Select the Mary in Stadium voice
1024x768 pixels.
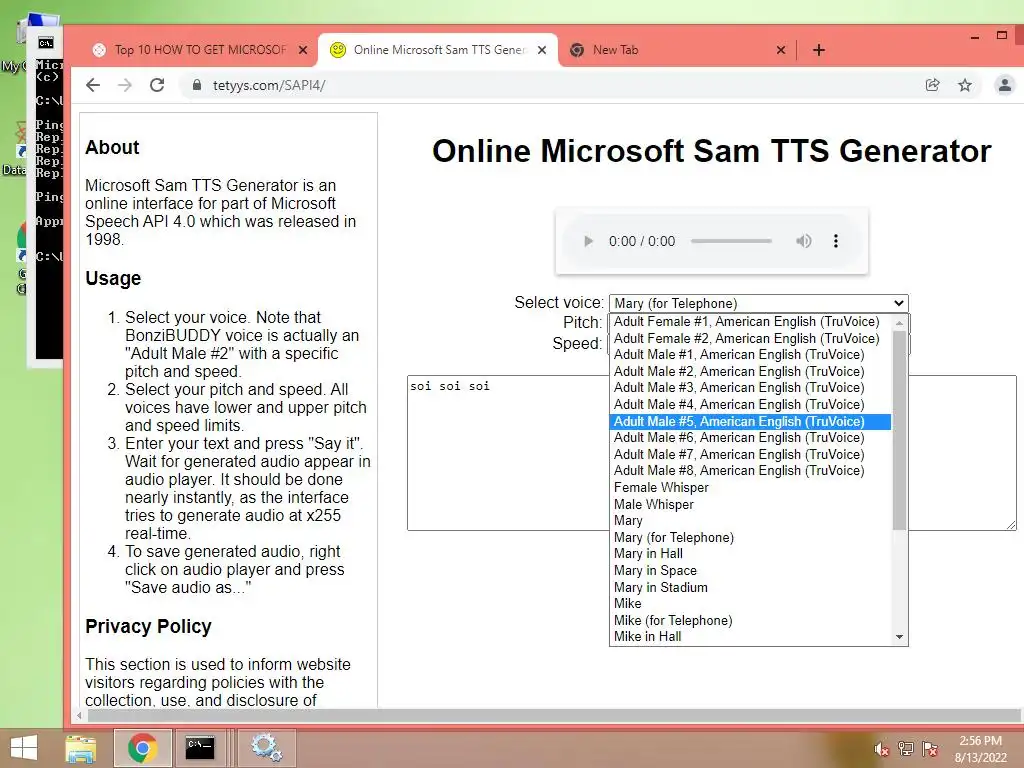pyautogui.click(x=750, y=587)
